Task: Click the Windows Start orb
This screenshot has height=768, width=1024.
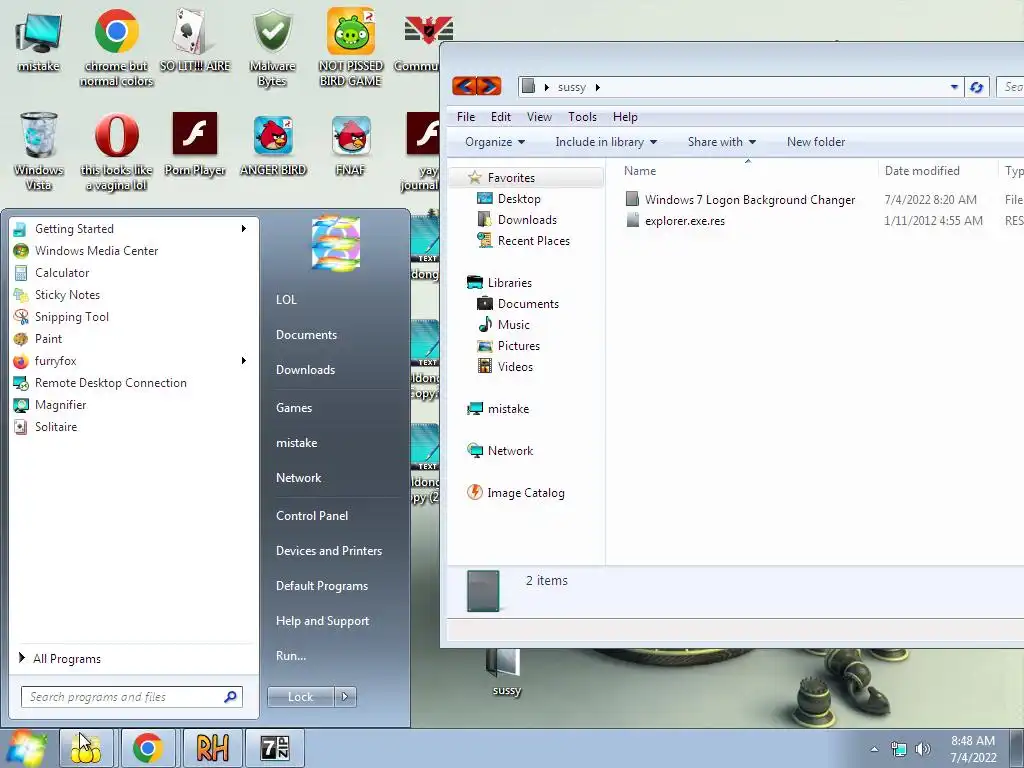Action: tap(26, 748)
